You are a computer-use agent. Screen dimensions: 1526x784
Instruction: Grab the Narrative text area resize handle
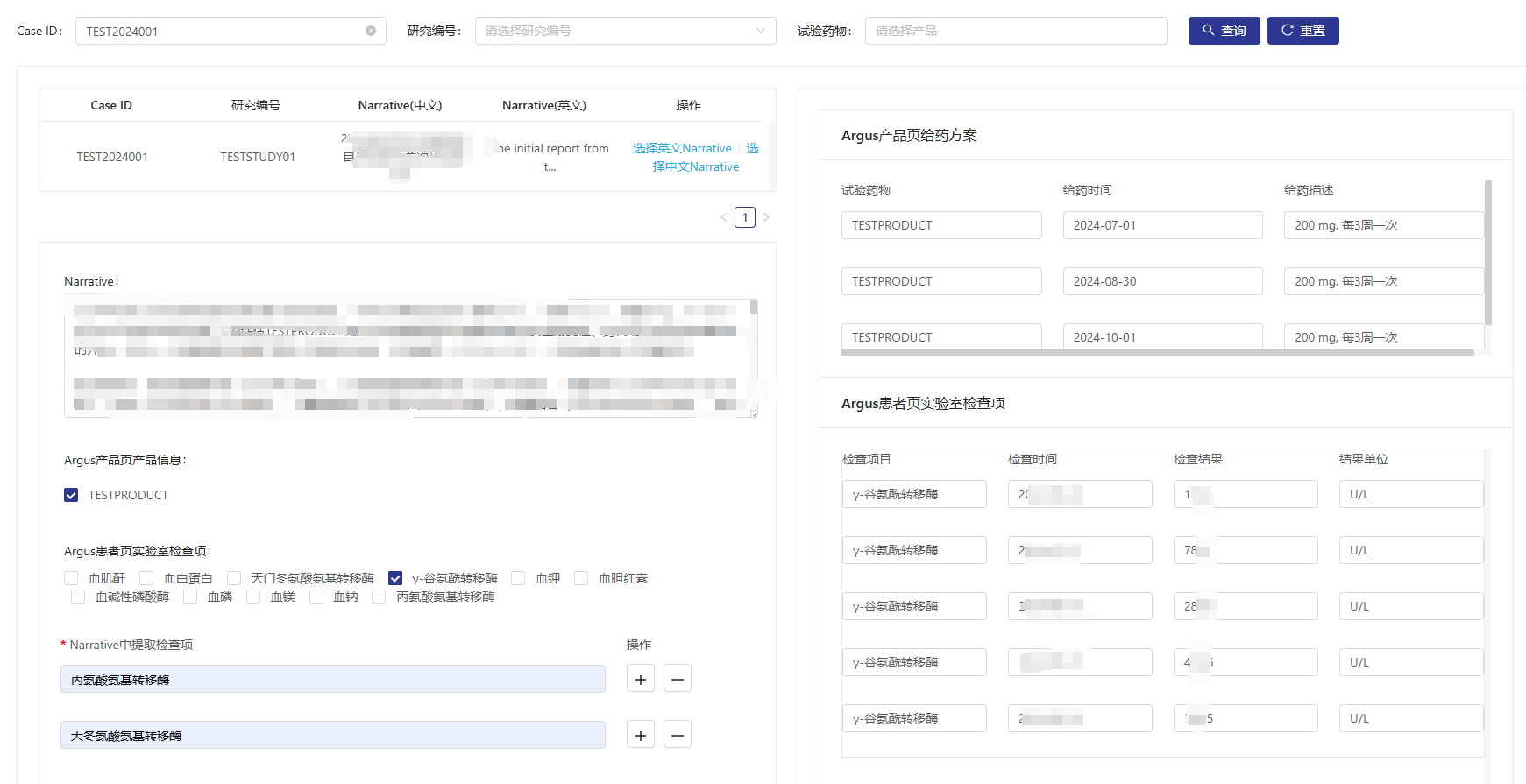point(754,413)
